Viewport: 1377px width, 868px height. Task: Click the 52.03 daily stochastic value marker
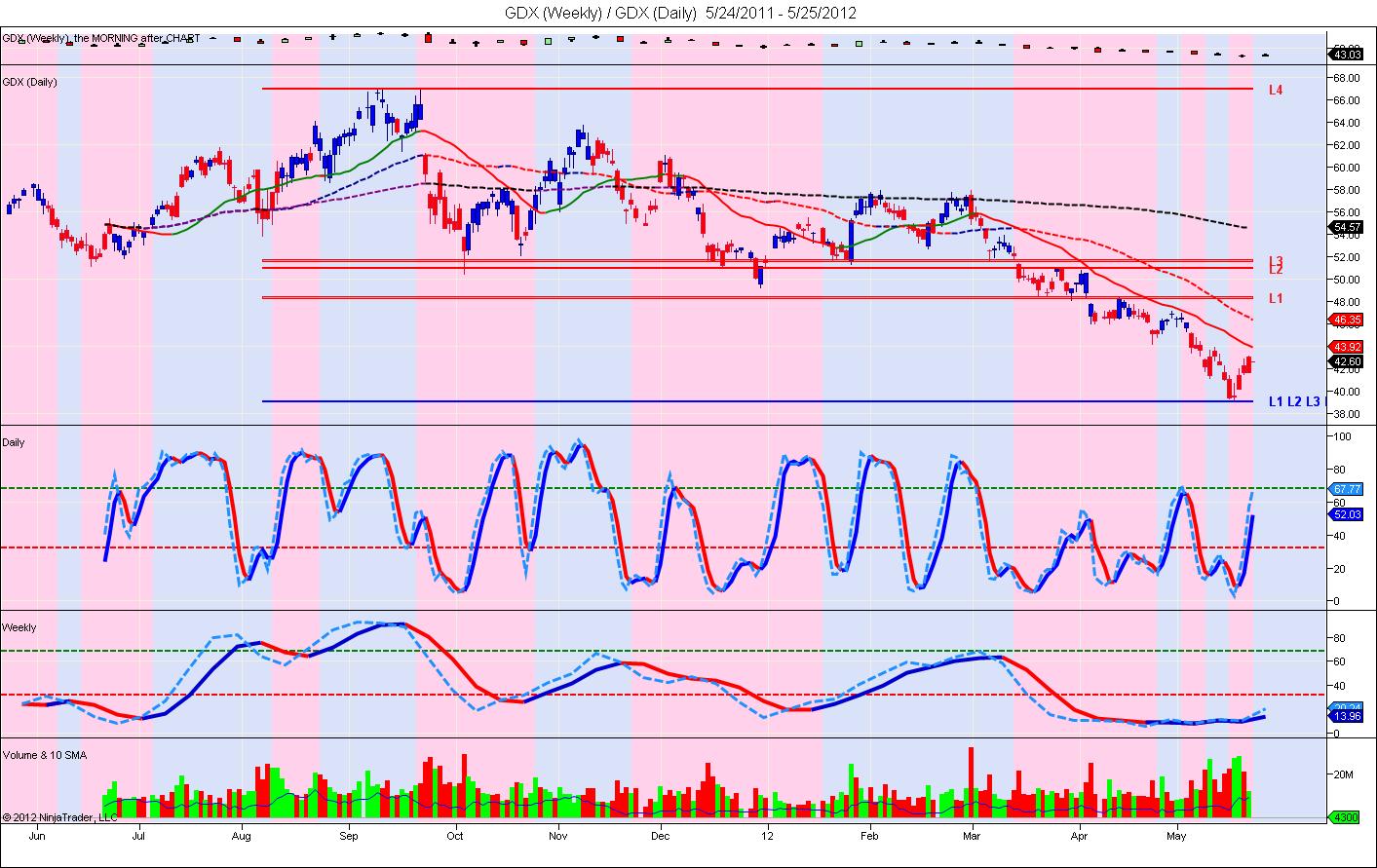click(x=1346, y=513)
